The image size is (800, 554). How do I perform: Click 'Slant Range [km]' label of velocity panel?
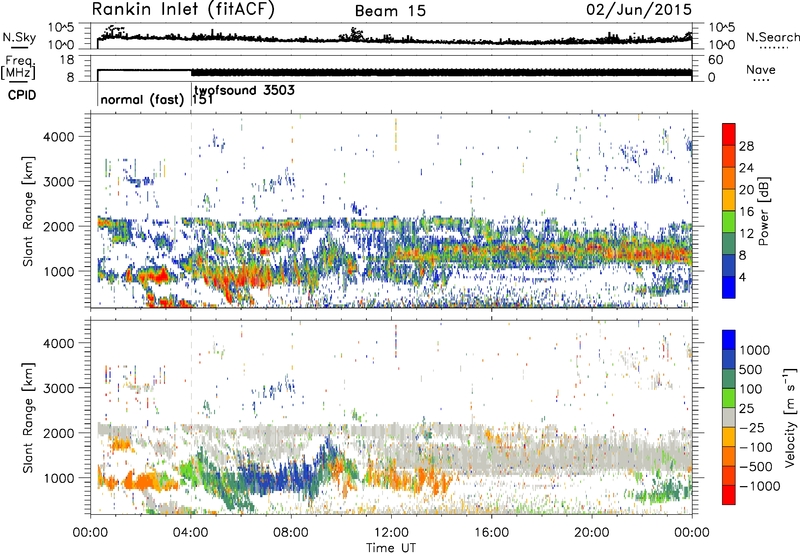coord(28,417)
